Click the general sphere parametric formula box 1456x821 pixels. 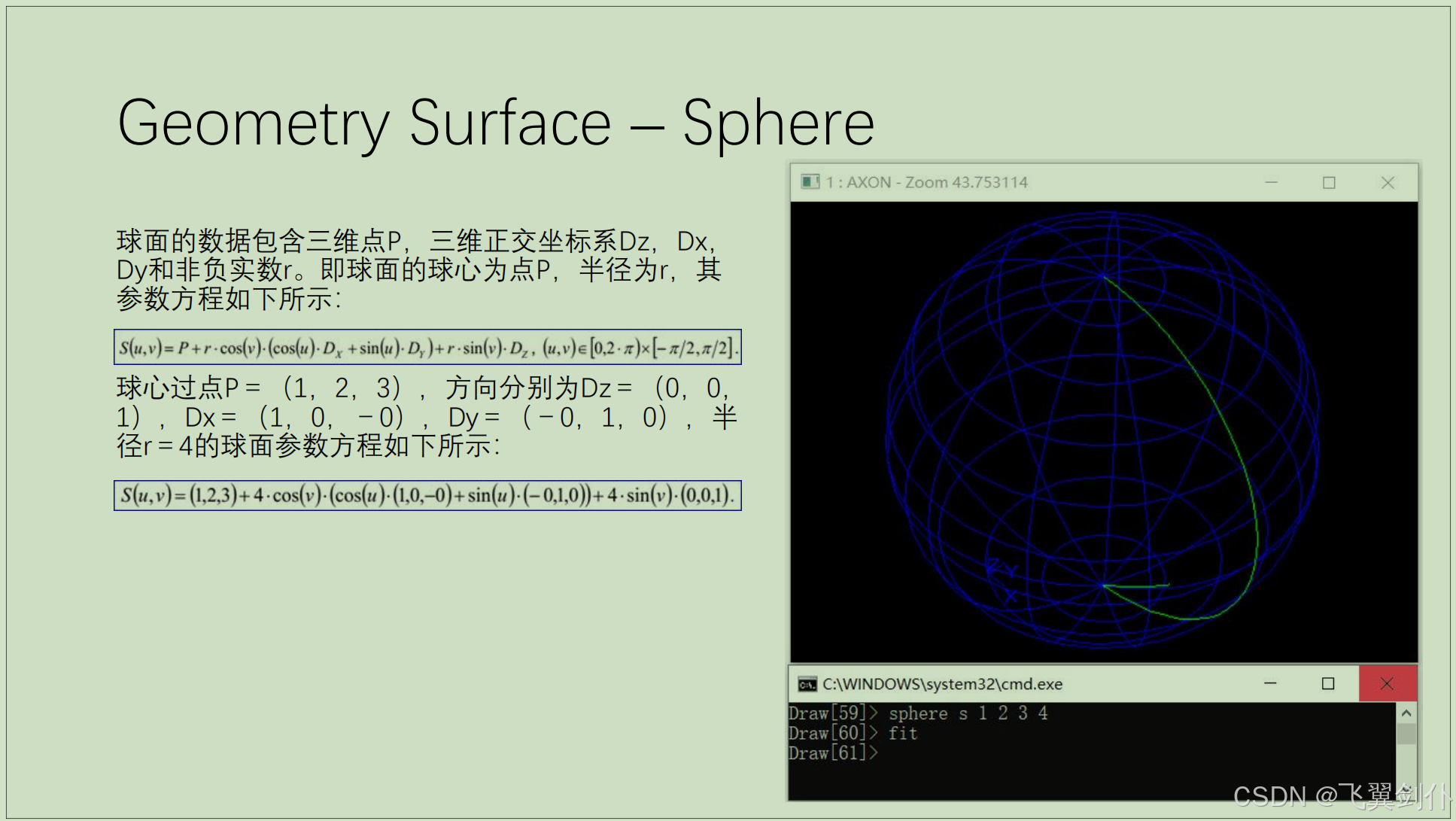click(x=427, y=348)
